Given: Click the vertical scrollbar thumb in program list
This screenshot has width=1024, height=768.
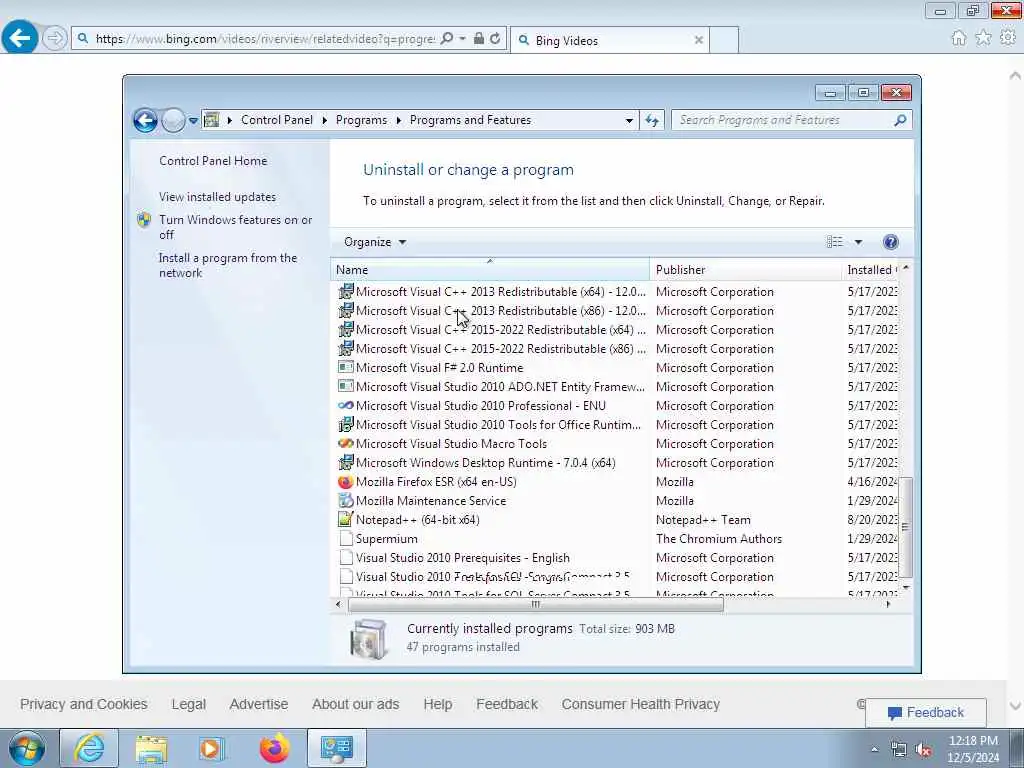Looking at the screenshot, I should click(x=905, y=527).
